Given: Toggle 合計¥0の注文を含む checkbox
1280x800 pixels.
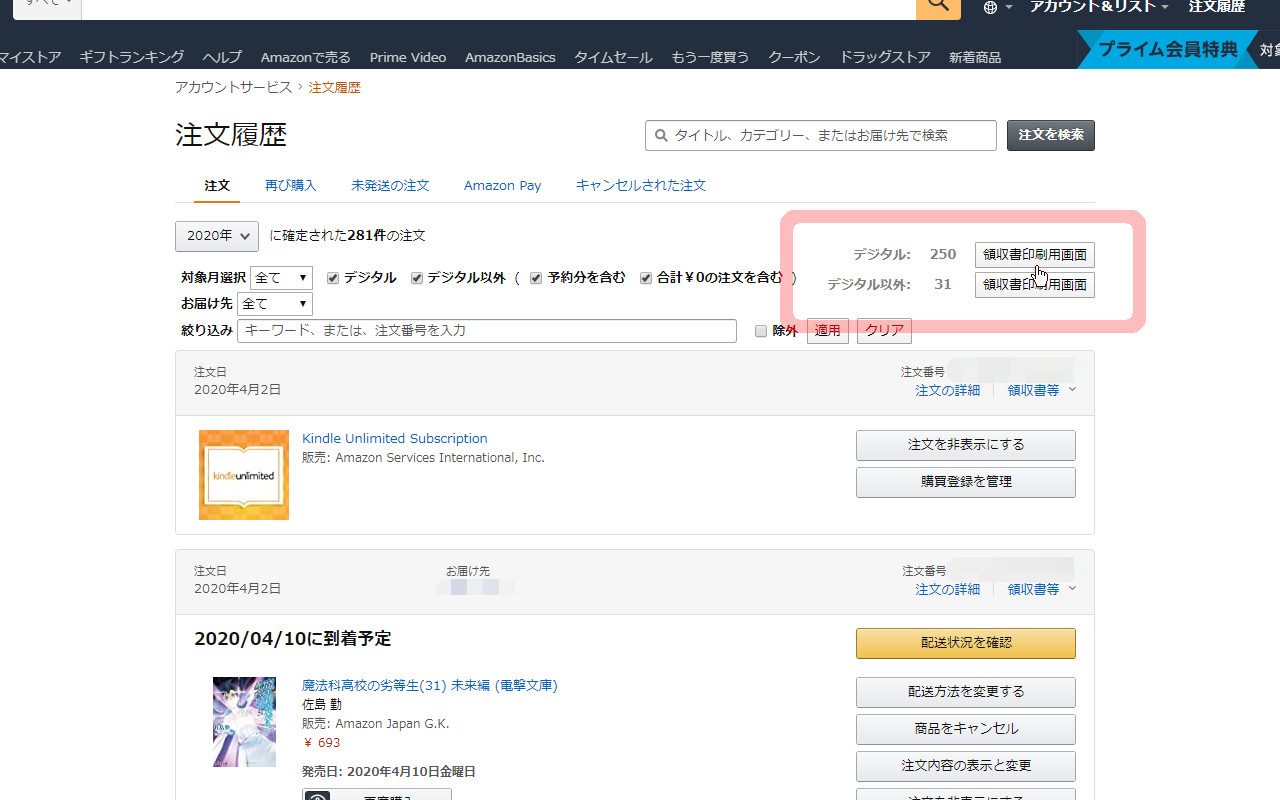Looking at the screenshot, I should pyautogui.click(x=646, y=278).
